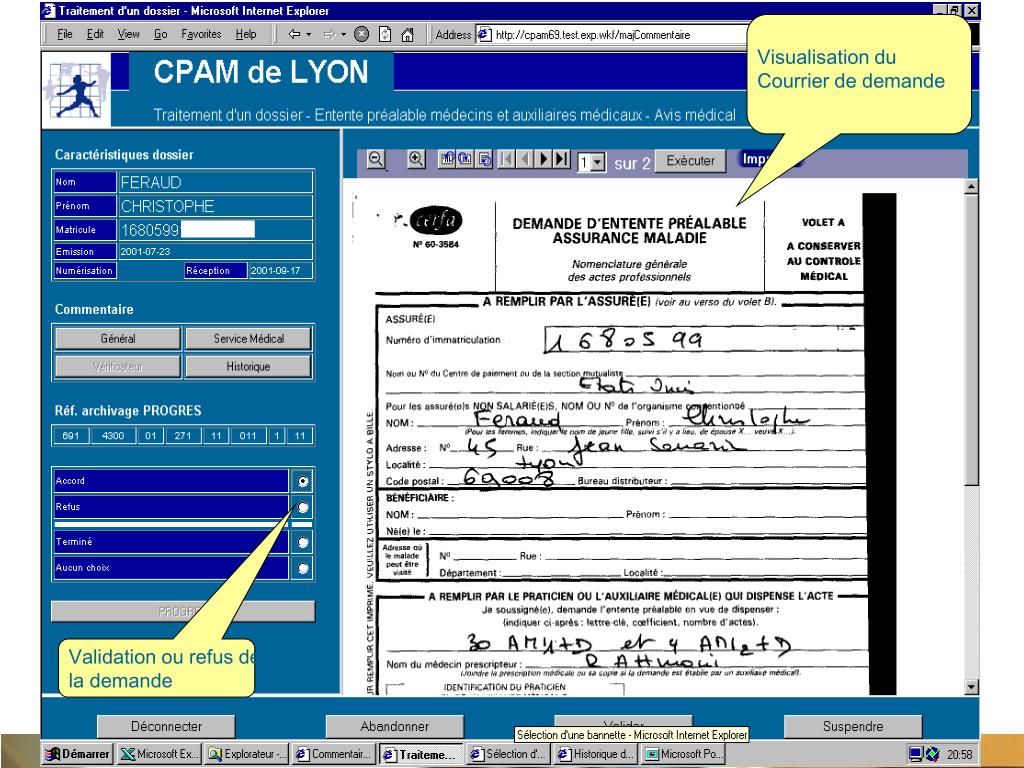Zoom in on the scanned document

point(416,159)
